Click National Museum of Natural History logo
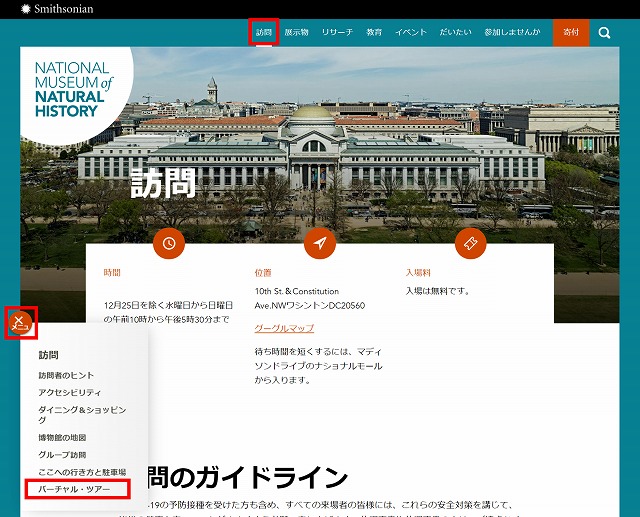Screen dimensions: 640x517 (x=73, y=89)
